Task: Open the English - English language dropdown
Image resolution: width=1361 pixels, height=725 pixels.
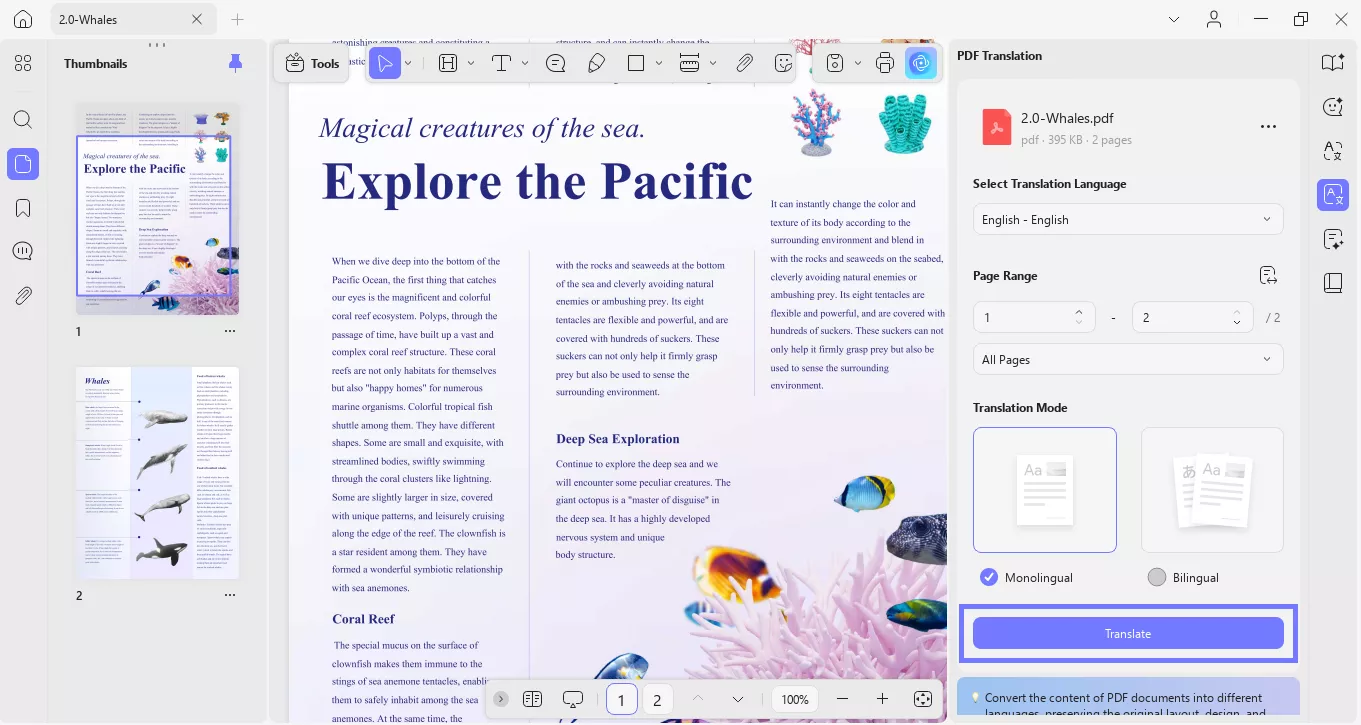Action: point(1128,219)
